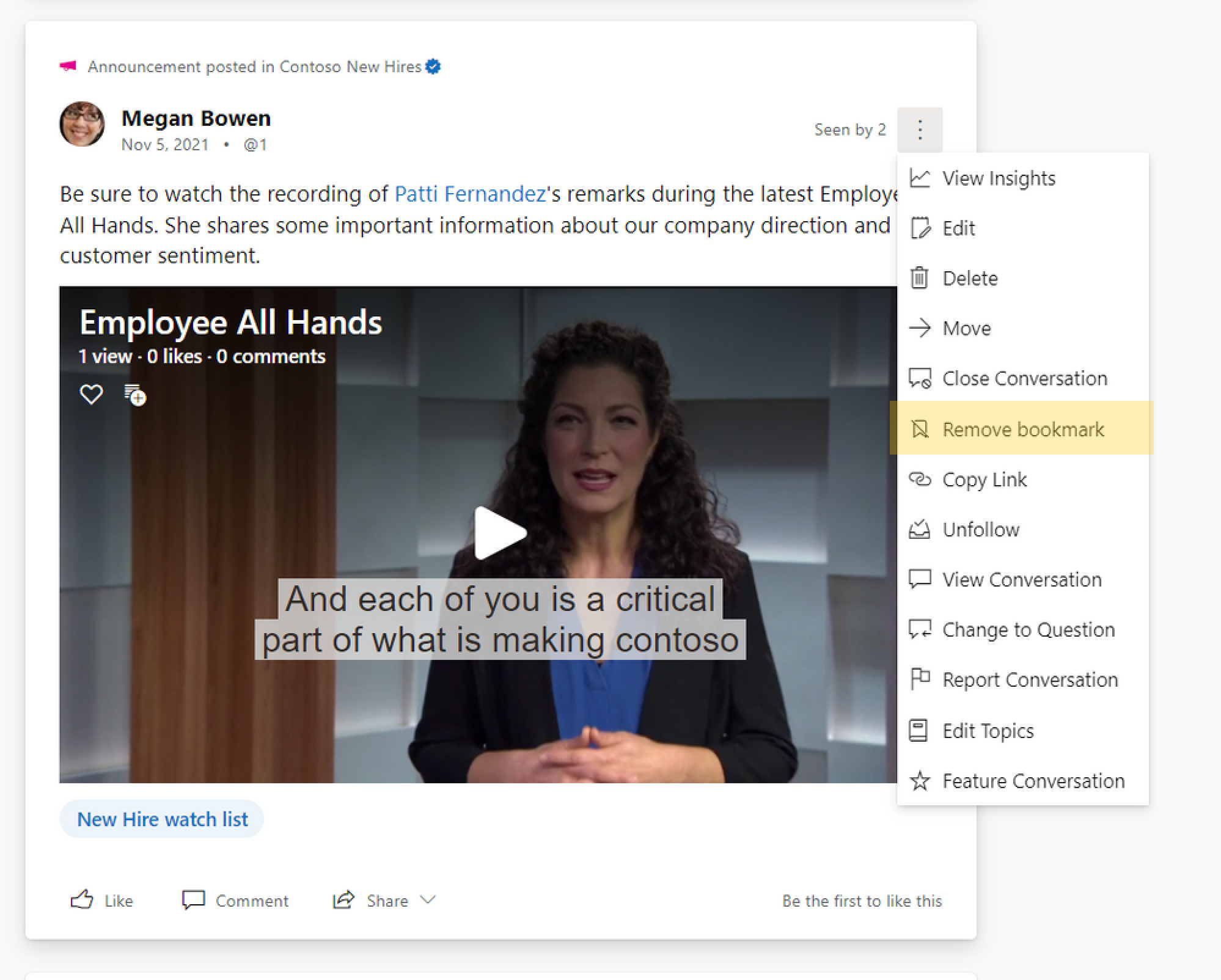1221x980 pixels.
Task: Click the Close Conversation icon
Action: tap(920, 379)
